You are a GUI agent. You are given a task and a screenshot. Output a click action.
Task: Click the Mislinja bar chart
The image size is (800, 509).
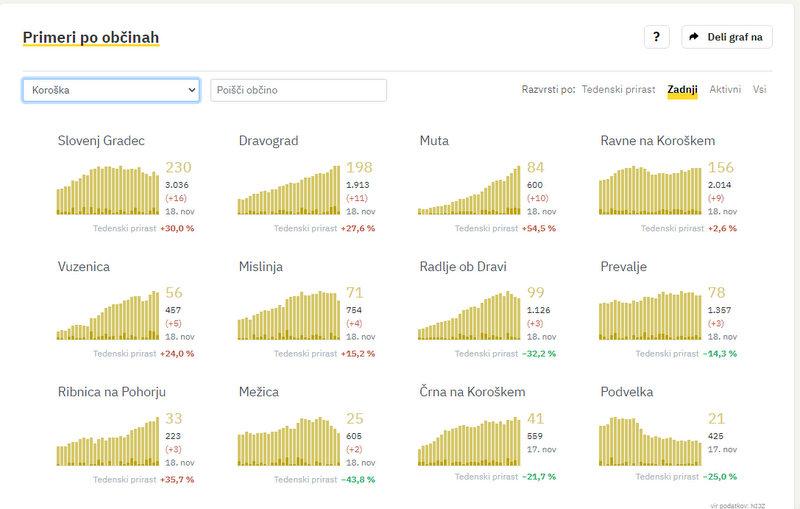pos(289,316)
